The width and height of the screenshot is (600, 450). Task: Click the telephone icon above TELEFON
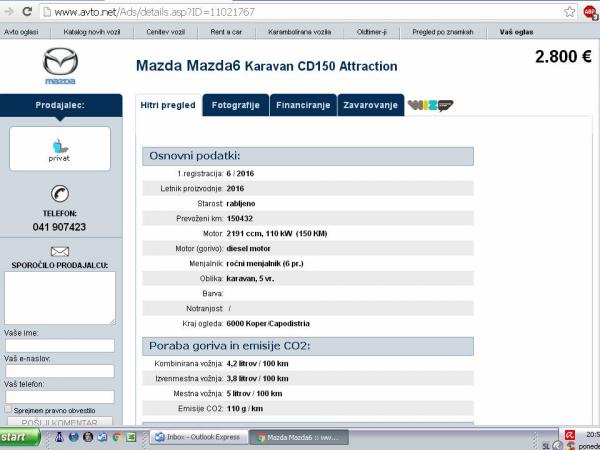(x=60, y=194)
